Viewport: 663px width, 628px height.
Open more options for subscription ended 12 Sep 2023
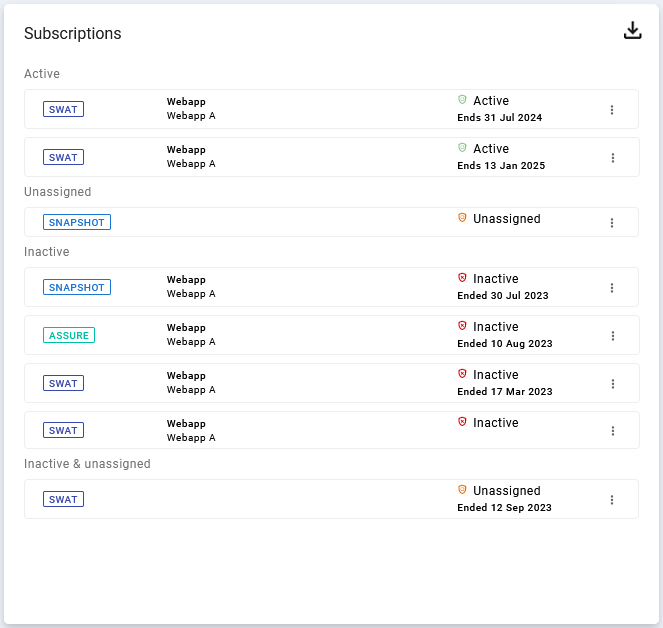(612, 500)
